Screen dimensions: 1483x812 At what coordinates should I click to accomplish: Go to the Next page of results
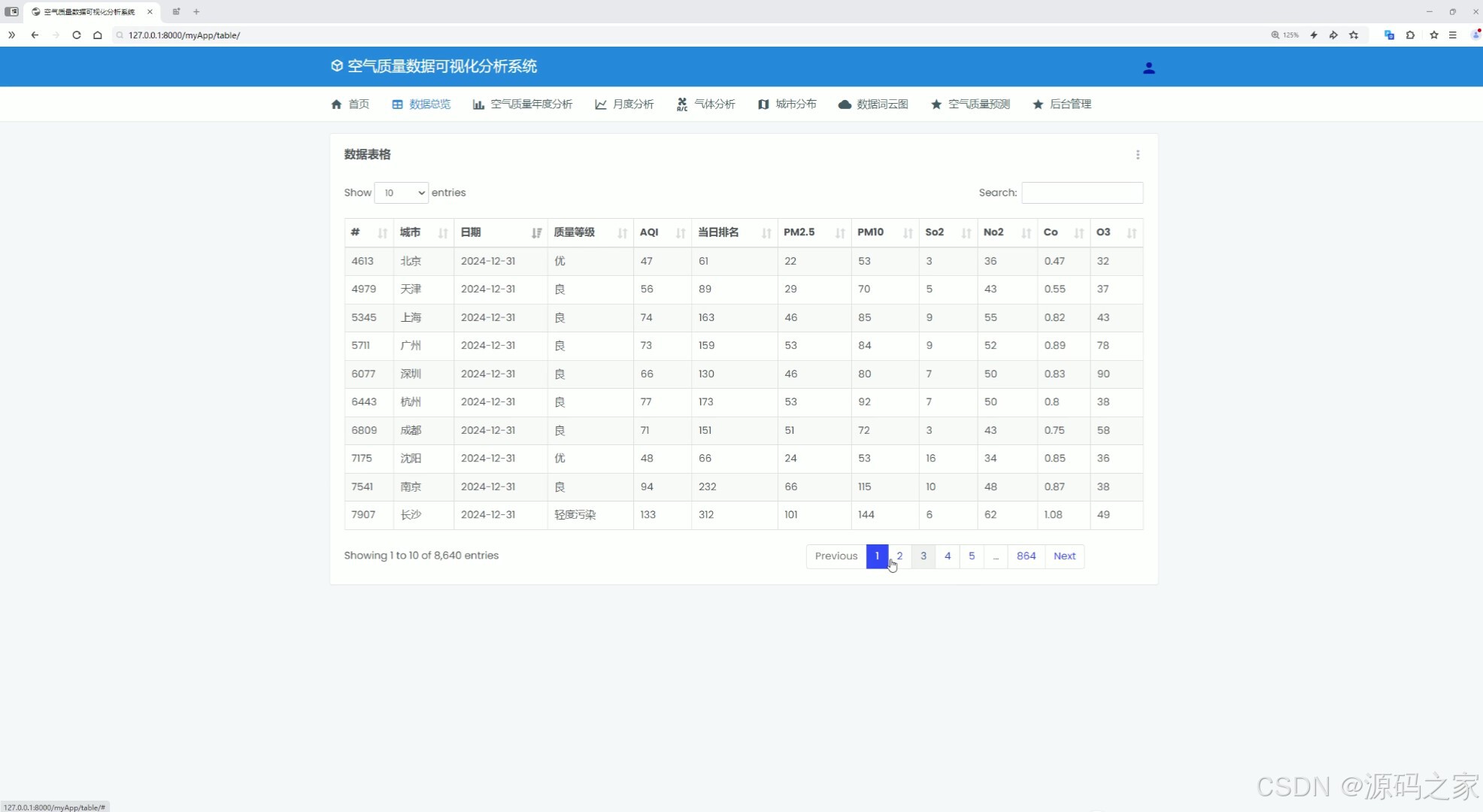[1064, 556]
